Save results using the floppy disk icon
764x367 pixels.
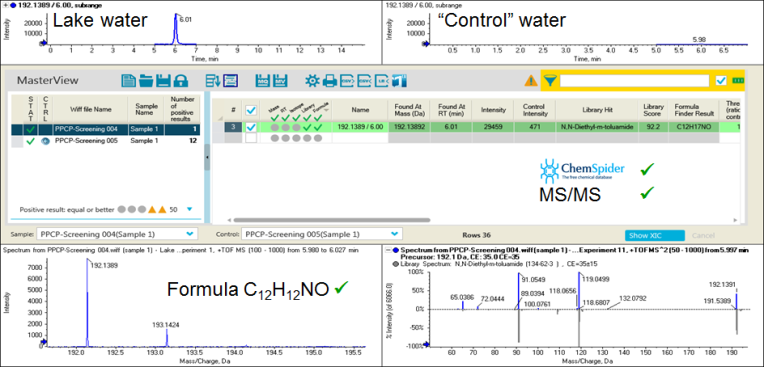click(x=163, y=80)
